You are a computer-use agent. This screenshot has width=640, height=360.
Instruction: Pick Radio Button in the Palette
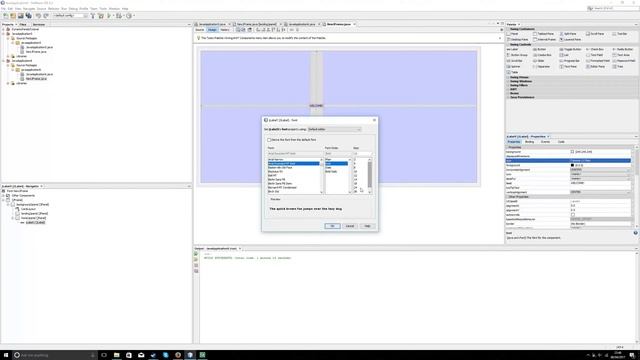[623, 49]
